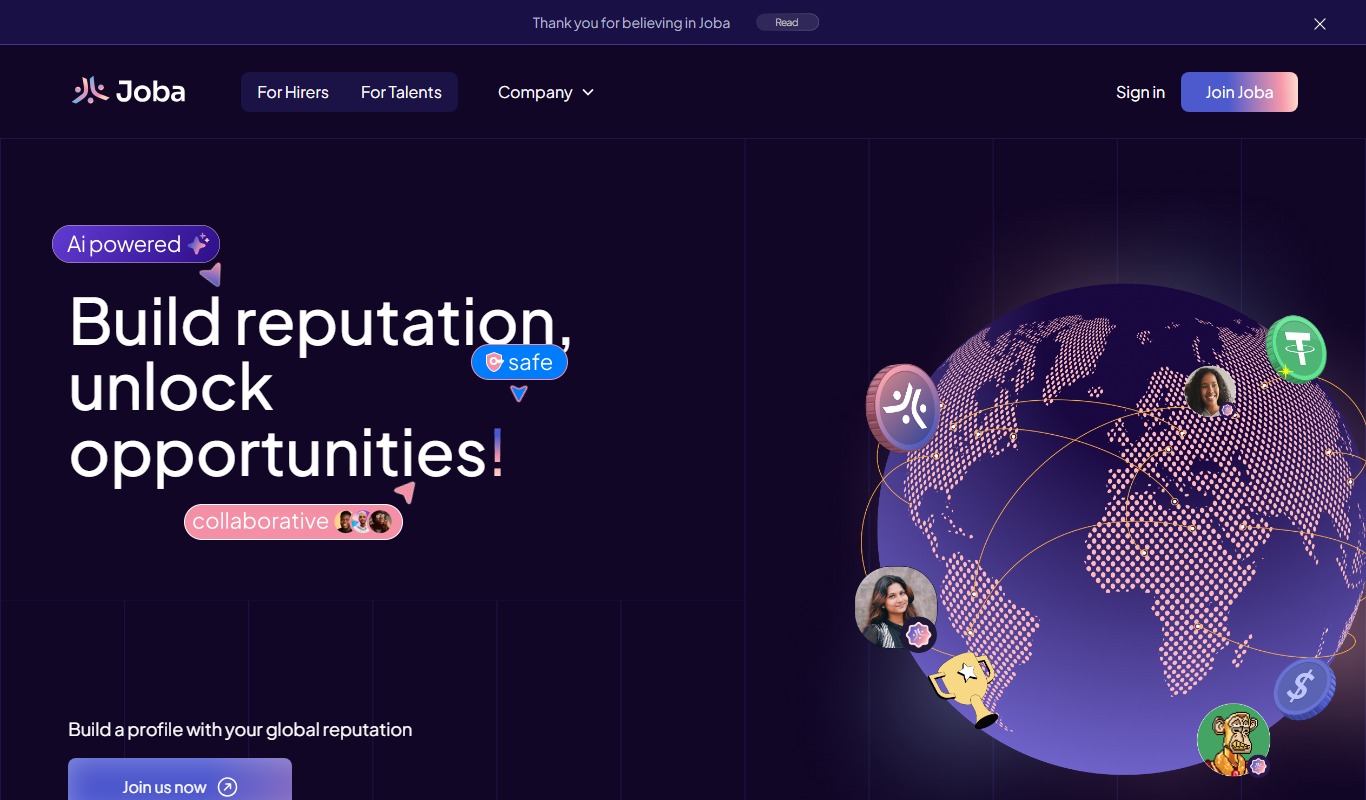The image size is (1366, 800).
Task: Click the collaborative badge with avatars
Action: 293,521
